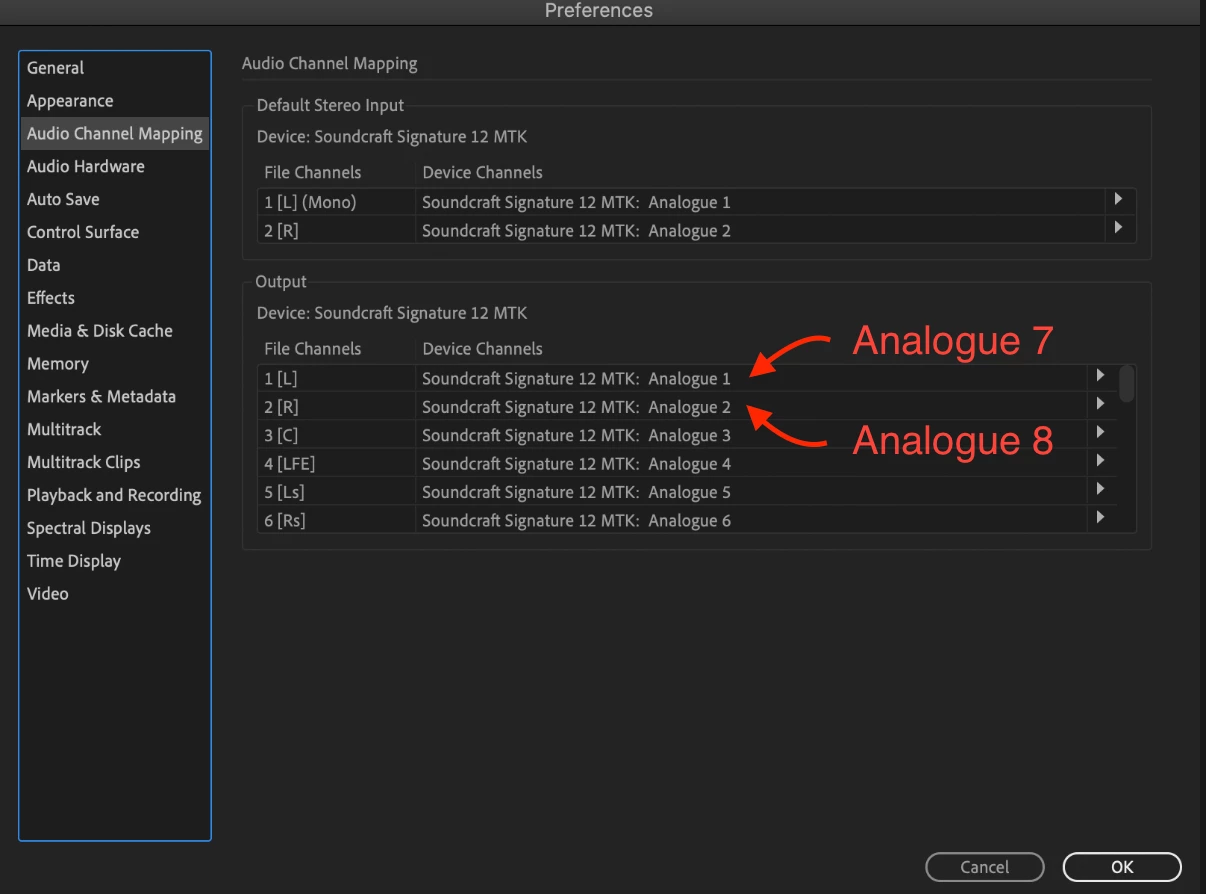This screenshot has height=894, width=1206.
Task: Click output Analogue 6 device channel text
Action: [x=576, y=520]
